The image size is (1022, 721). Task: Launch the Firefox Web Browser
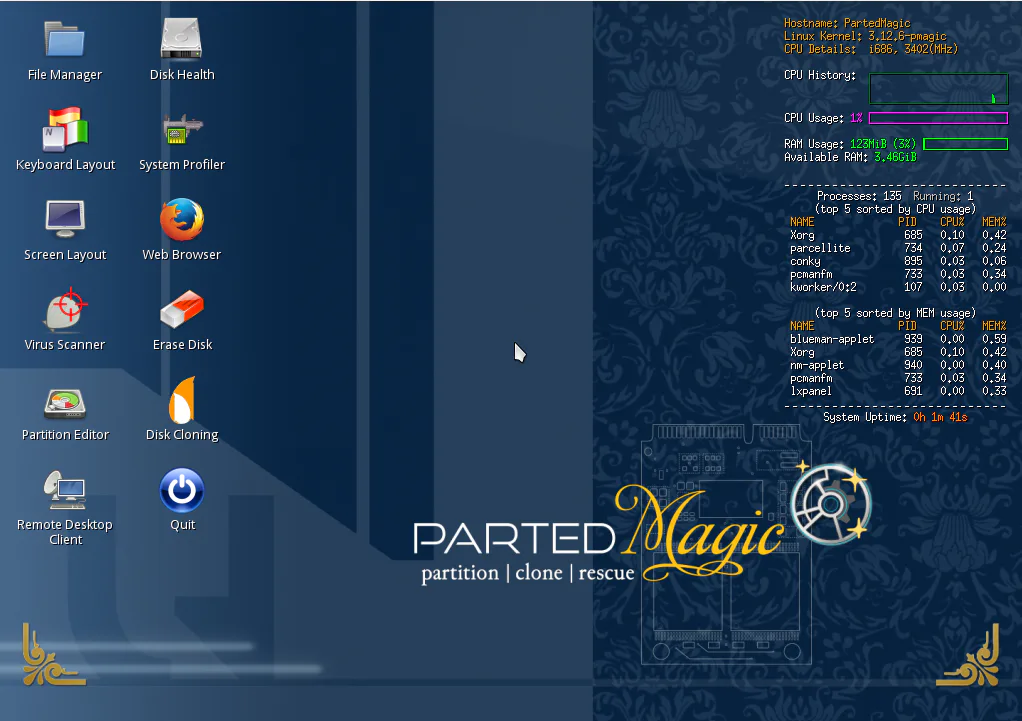tap(181, 218)
